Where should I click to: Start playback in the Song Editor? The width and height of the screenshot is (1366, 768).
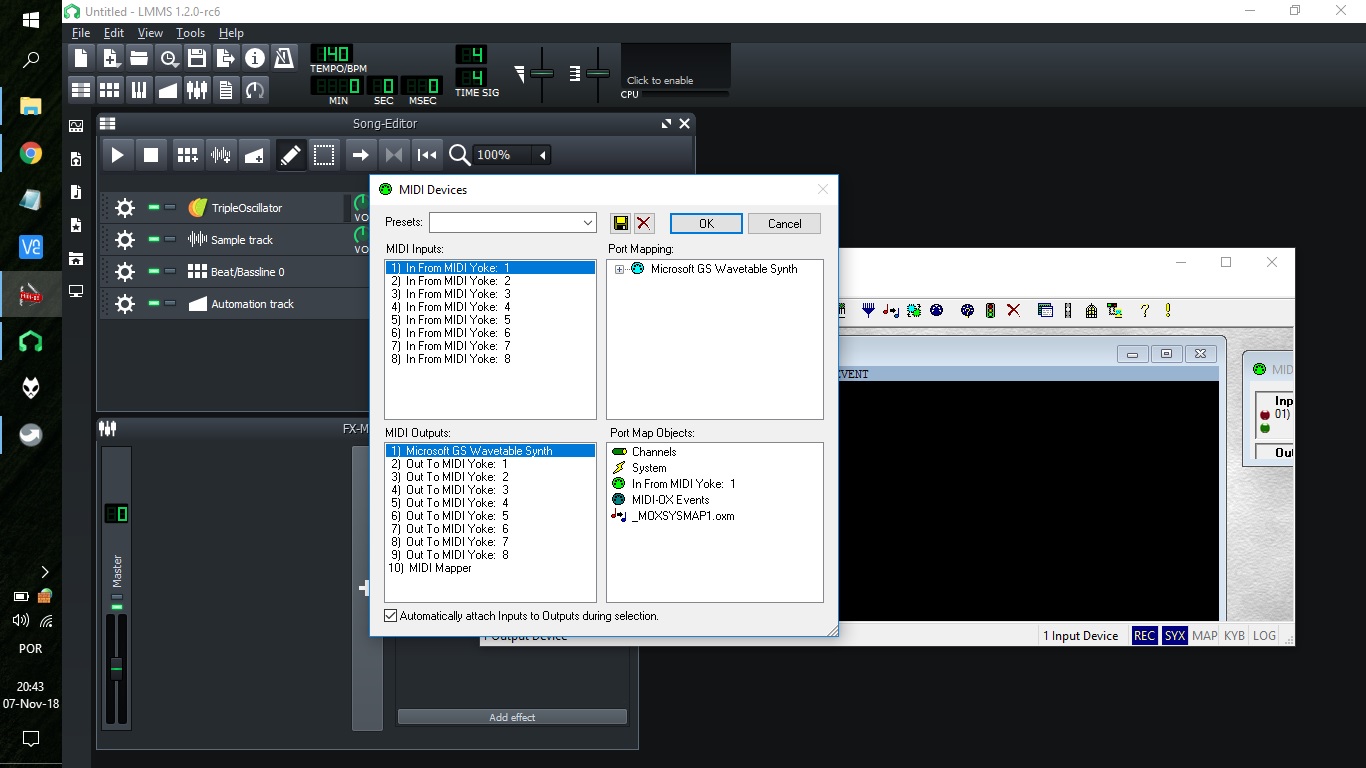pyautogui.click(x=117, y=155)
